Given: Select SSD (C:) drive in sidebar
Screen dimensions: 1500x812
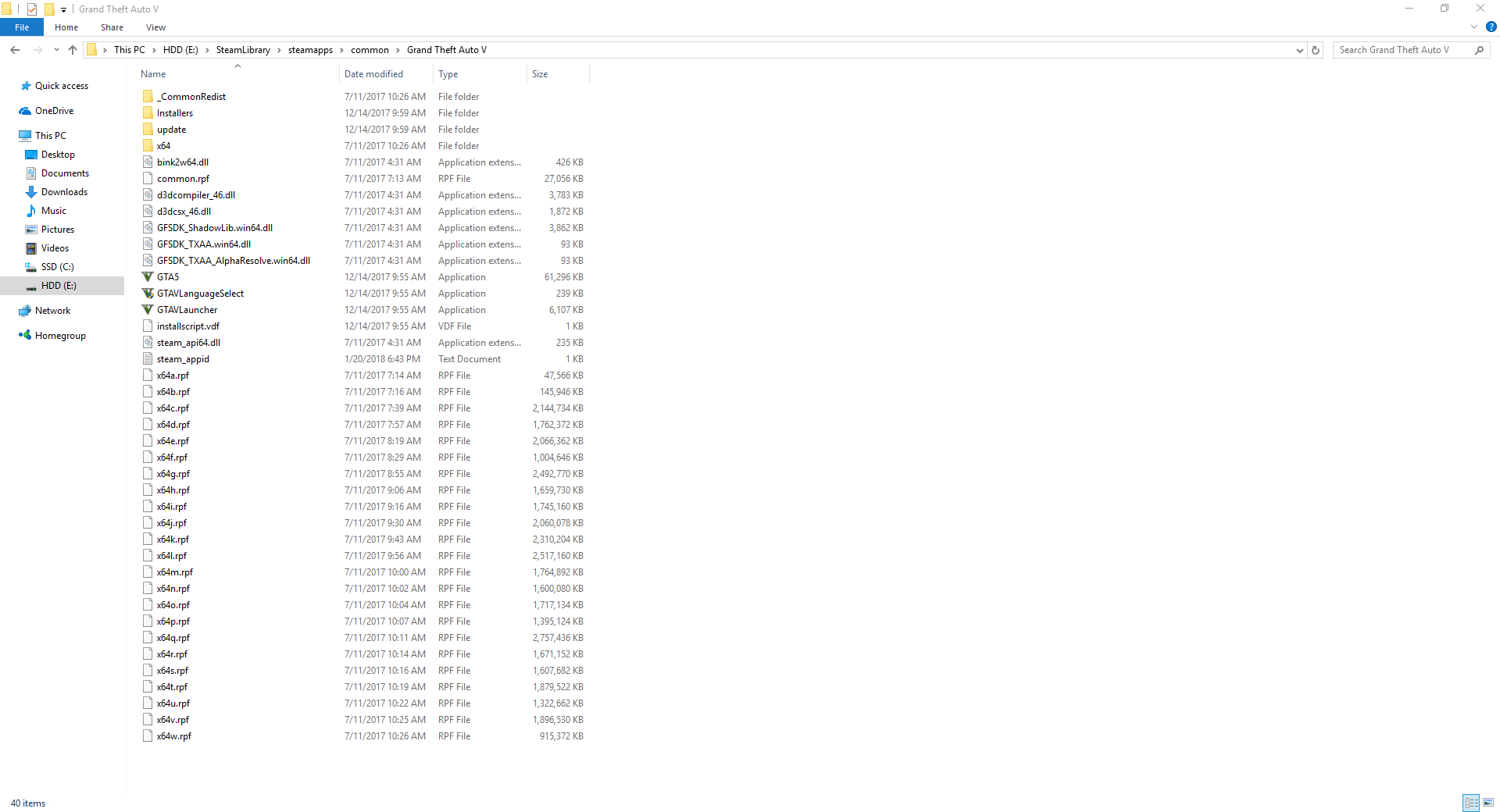Looking at the screenshot, I should 58,267.
